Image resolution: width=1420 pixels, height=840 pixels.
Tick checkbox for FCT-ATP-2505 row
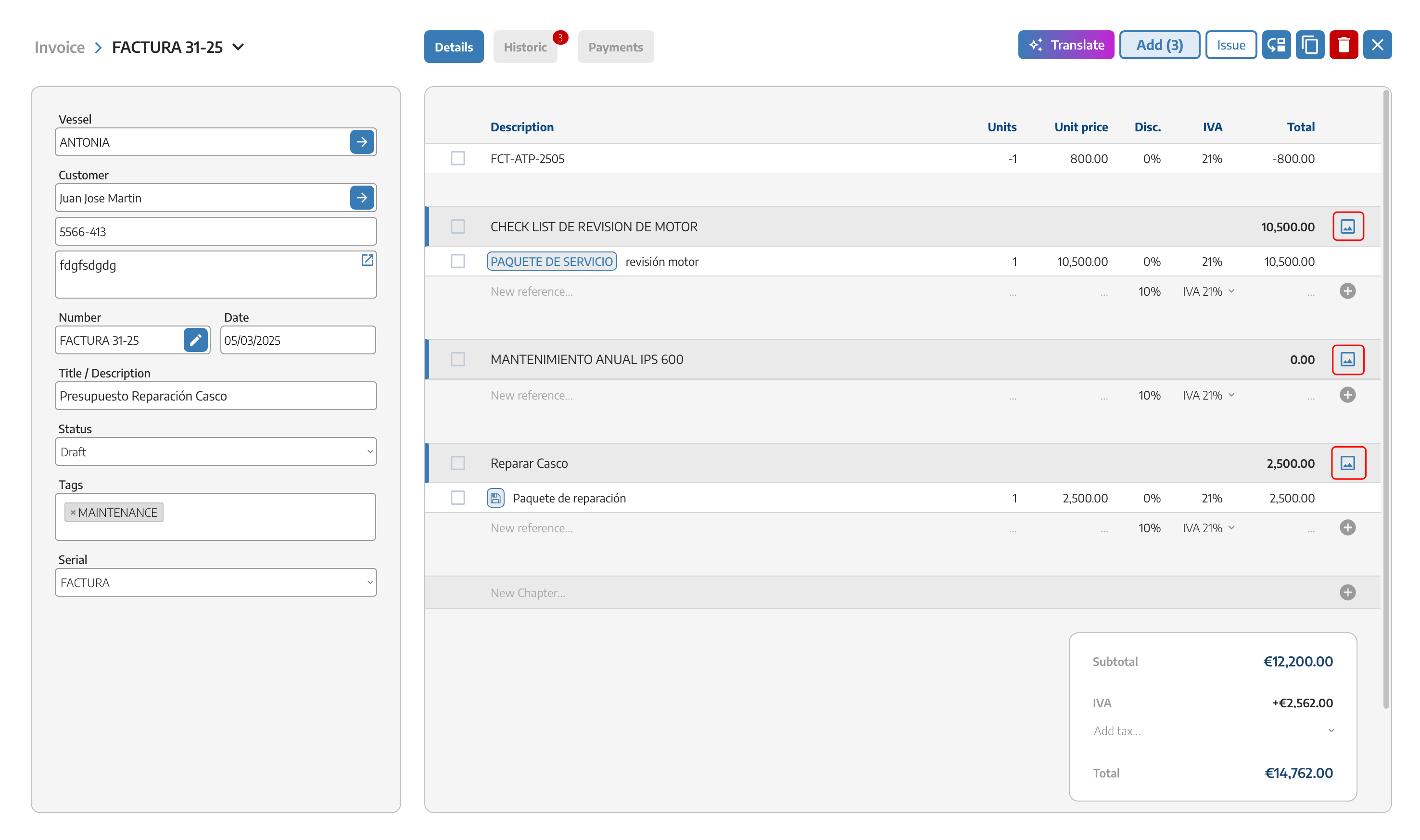click(x=457, y=158)
